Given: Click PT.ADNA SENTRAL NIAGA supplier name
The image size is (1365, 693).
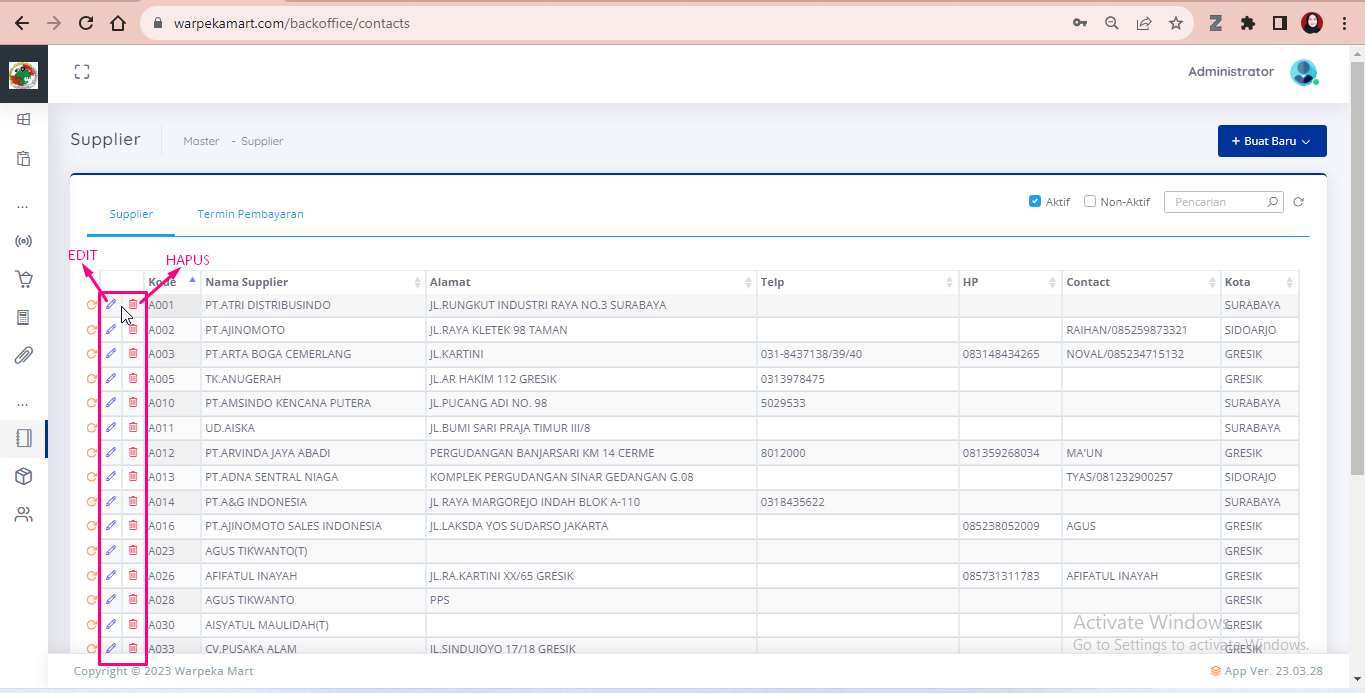Looking at the screenshot, I should click(x=272, y=477).
